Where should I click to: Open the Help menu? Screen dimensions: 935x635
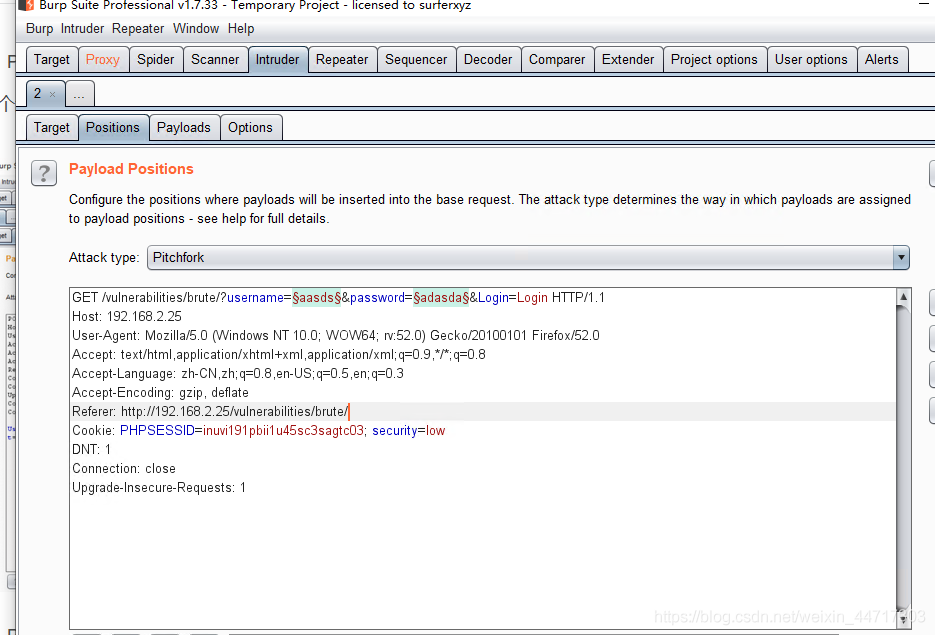pos(241,29)
